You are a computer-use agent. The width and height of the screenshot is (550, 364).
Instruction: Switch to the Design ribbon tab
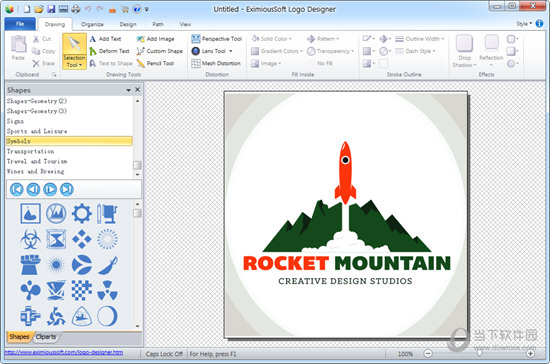click(x=128, y=24)
